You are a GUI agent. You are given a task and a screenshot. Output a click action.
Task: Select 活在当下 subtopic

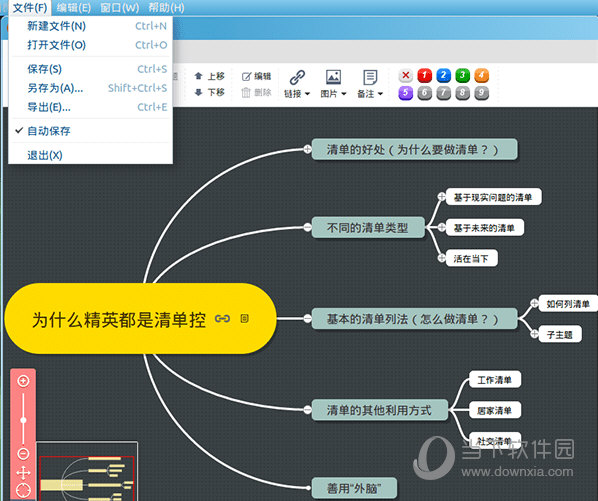point(471,259)
